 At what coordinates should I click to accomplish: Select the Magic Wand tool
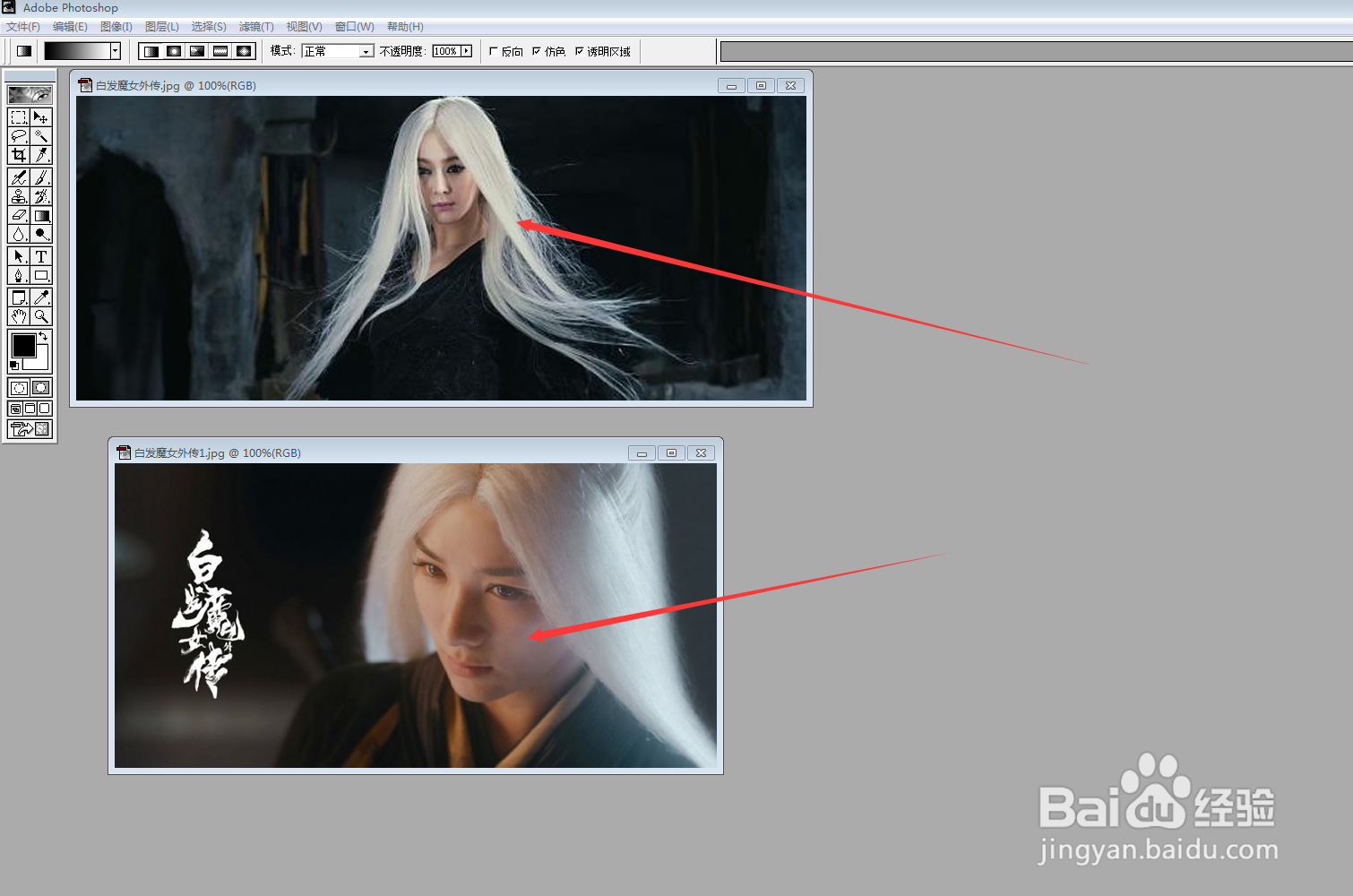pos(41,136)
